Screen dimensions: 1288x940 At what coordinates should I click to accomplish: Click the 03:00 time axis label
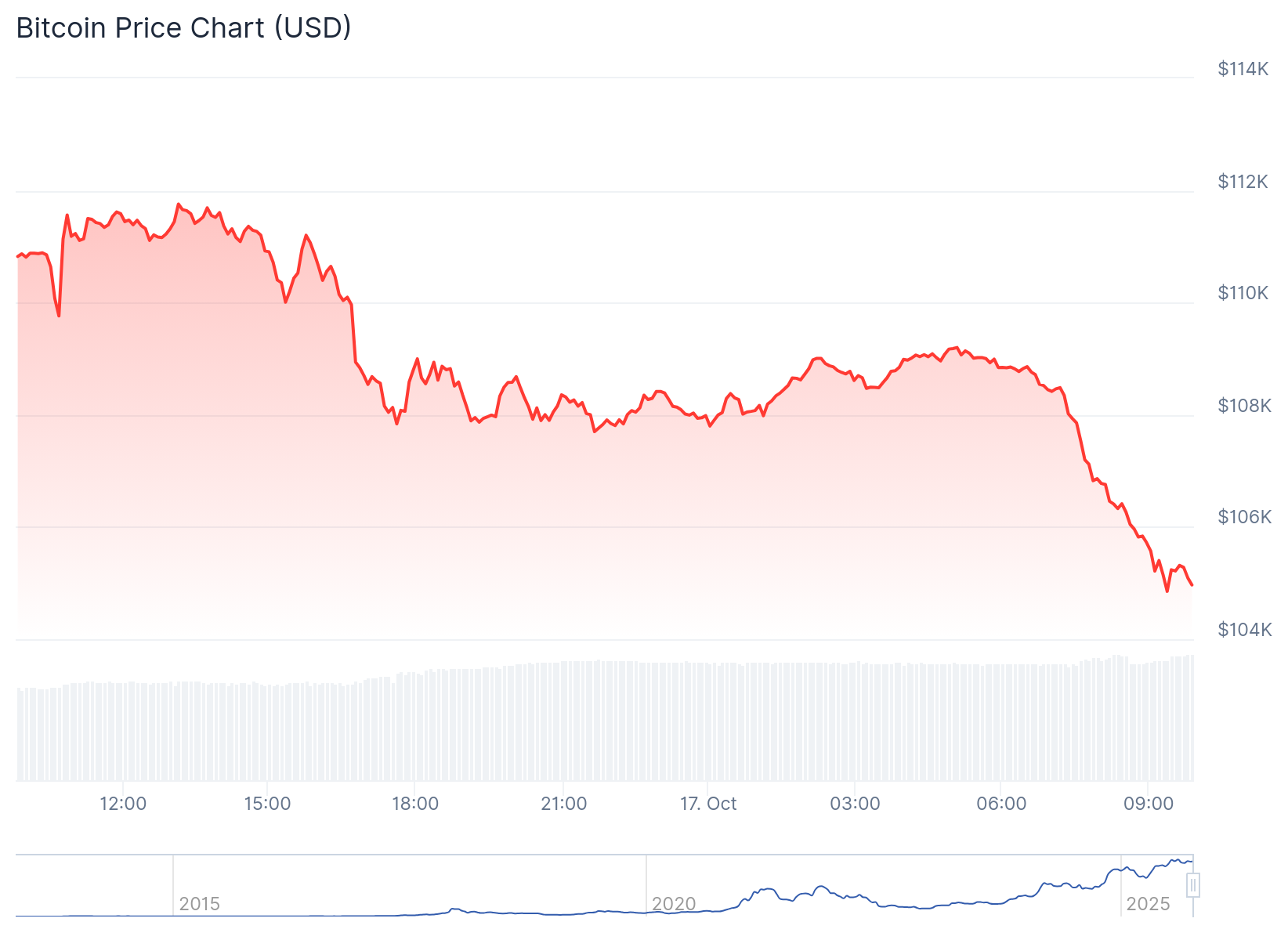tap(855, 804)
